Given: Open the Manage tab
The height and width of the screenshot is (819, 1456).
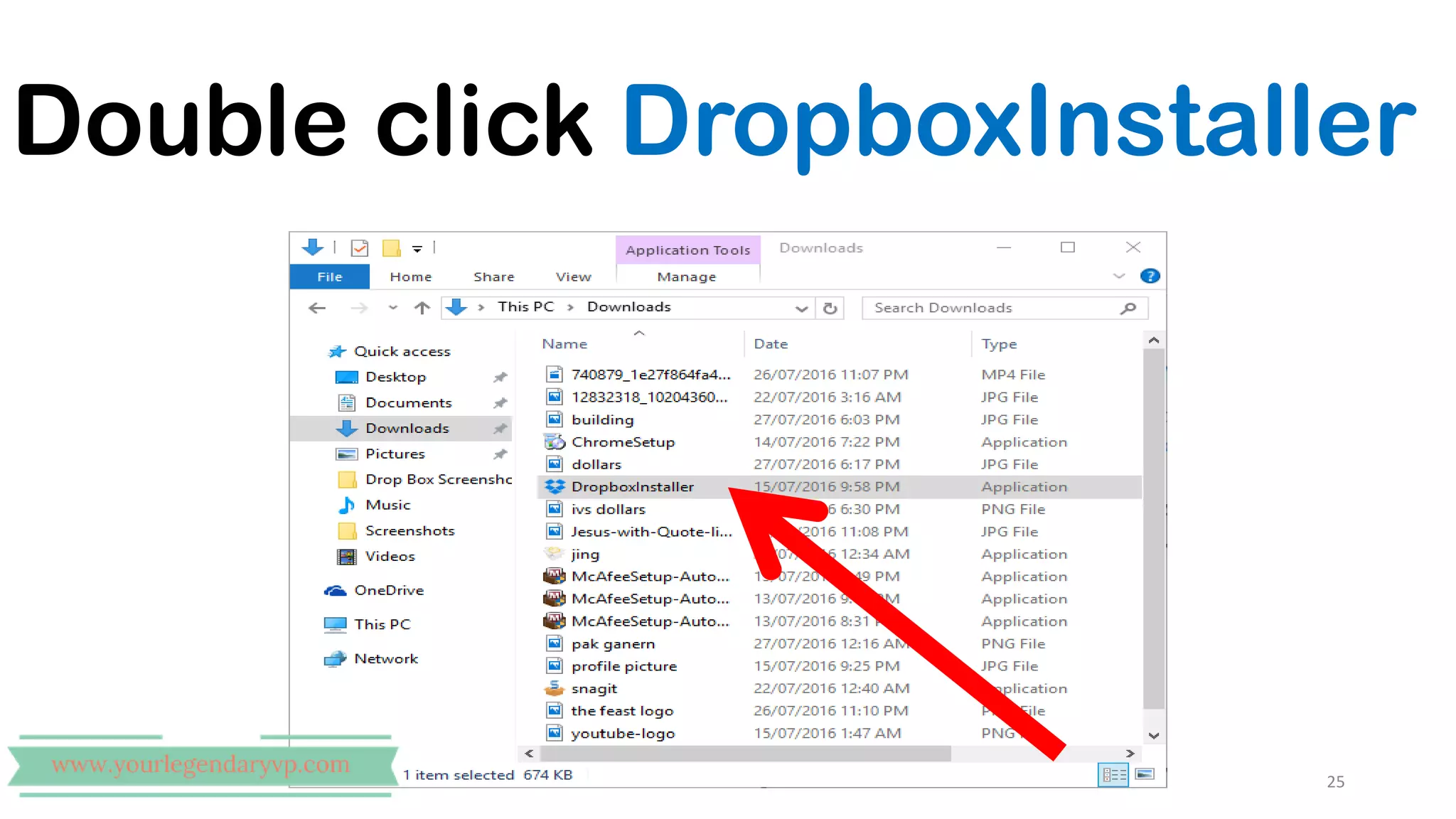Looking at the screenshot, I should pos(687,277).
